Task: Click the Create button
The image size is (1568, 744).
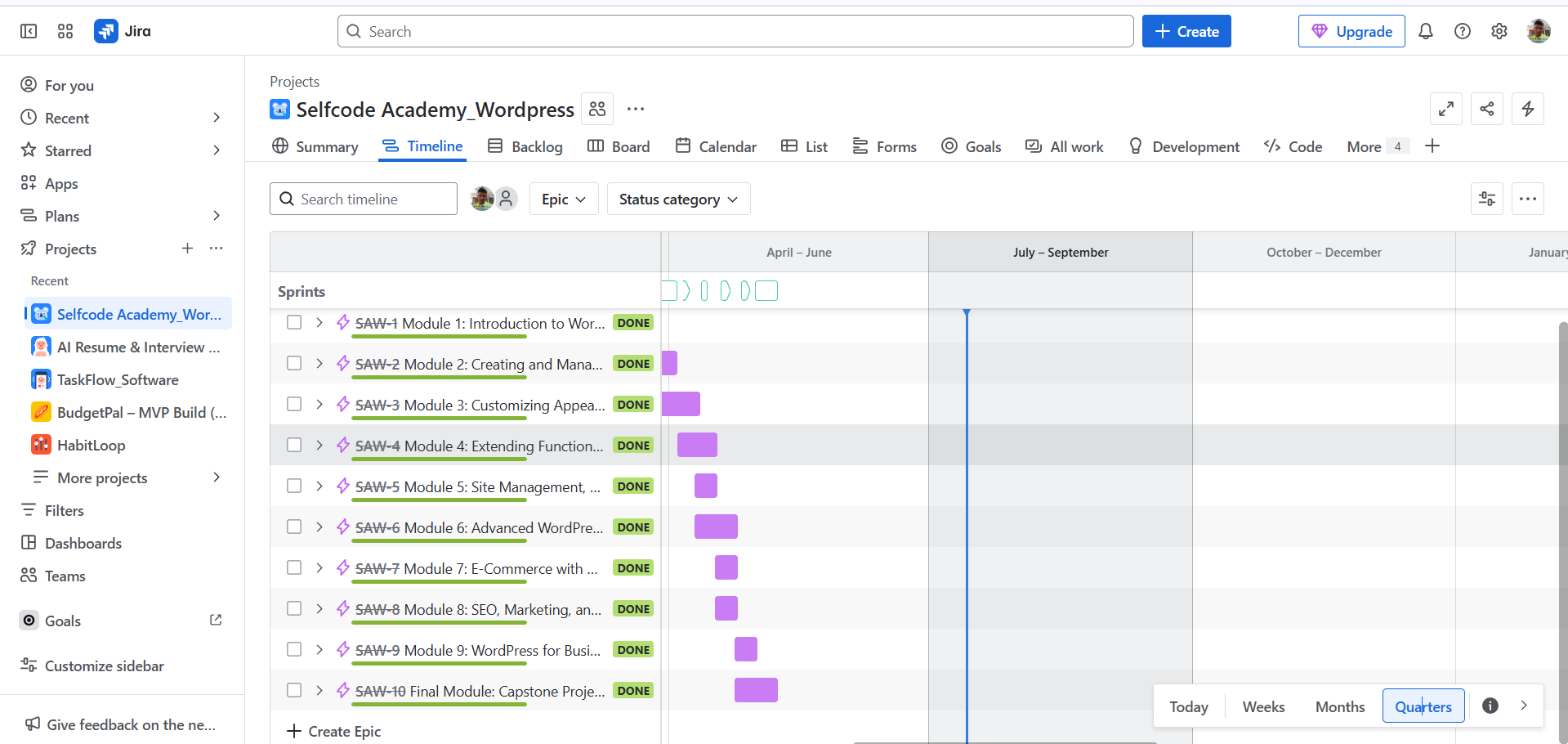Action: coord(1186,31)
